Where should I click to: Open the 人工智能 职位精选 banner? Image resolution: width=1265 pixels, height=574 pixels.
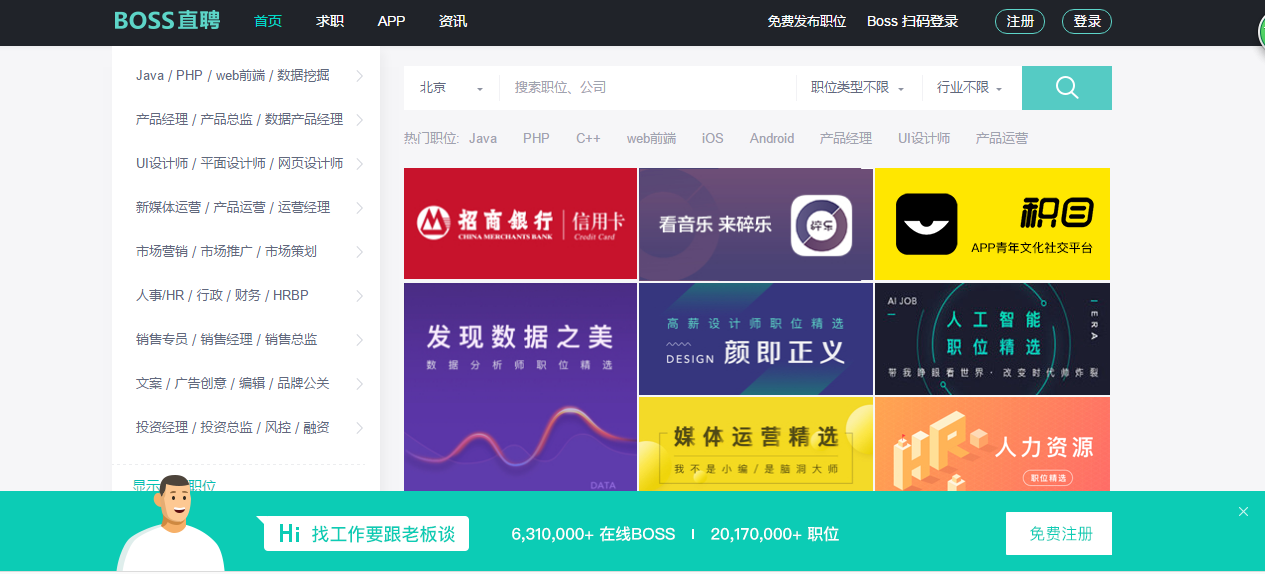pyautogui.click(x=992, y=339)
